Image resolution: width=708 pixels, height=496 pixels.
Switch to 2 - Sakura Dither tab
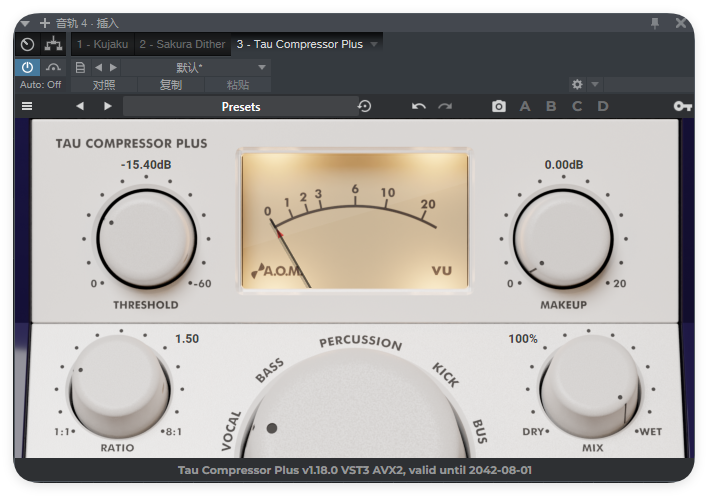pos(182,44)
